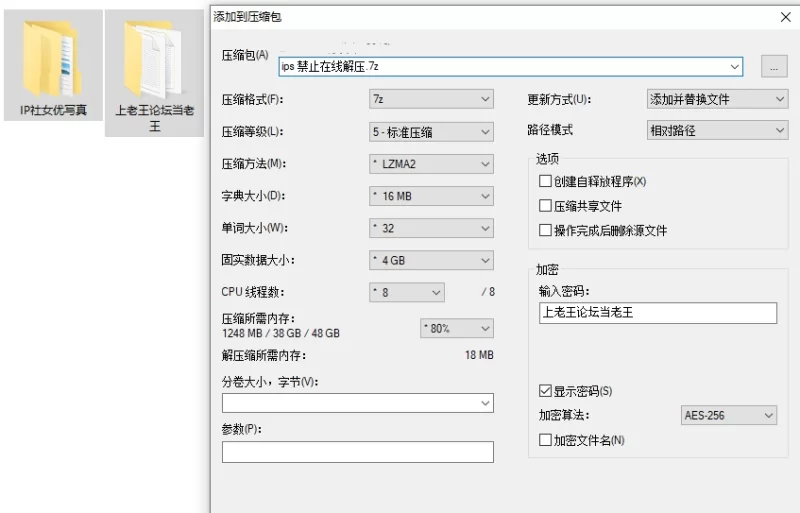Screen dimensions: 800x513
Task: Enable the 压缩共享文件 checkbox
Action: (x=545, y=206)
